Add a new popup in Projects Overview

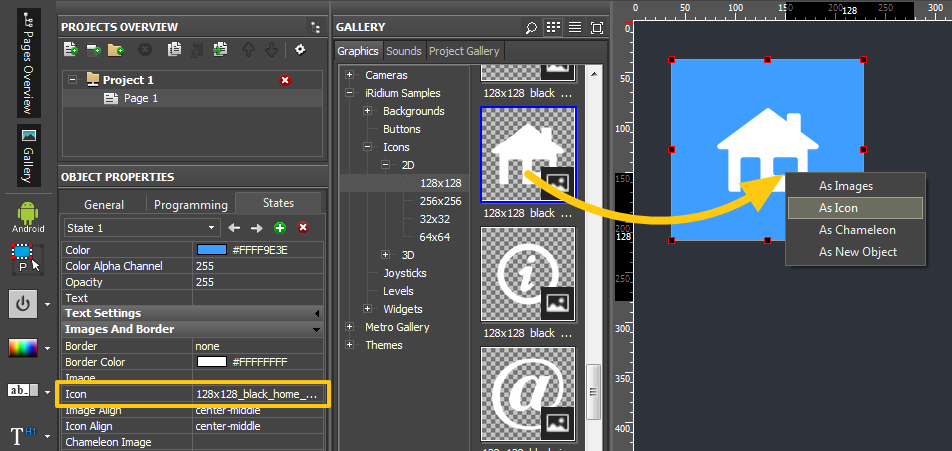coord(94,49)
